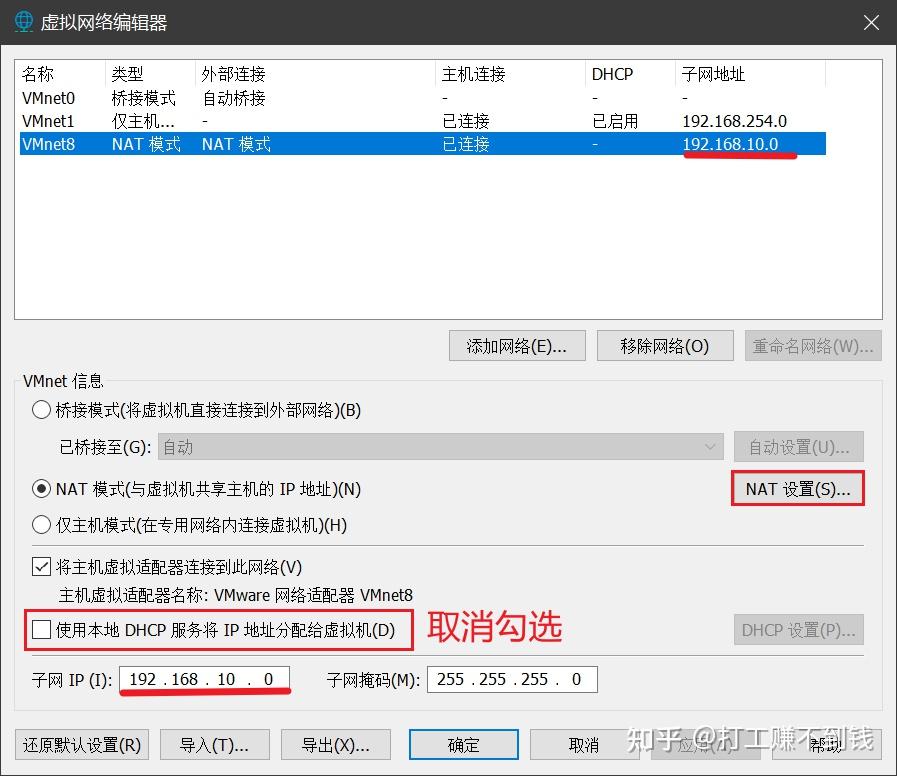The width and height of the screenshot is (897, 776).
Task: Click the 导出(X)... button
Action: point(336,745)
